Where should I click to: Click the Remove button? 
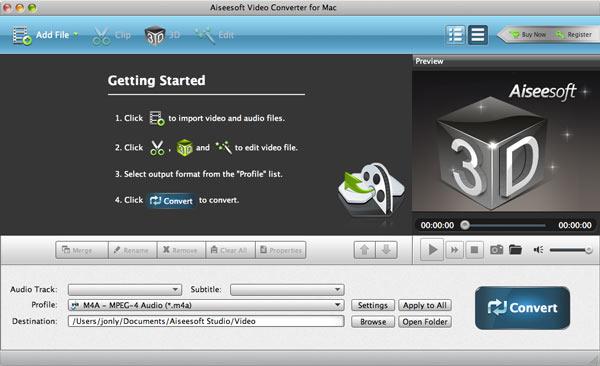pyautogui.click(x=181, y=250)
